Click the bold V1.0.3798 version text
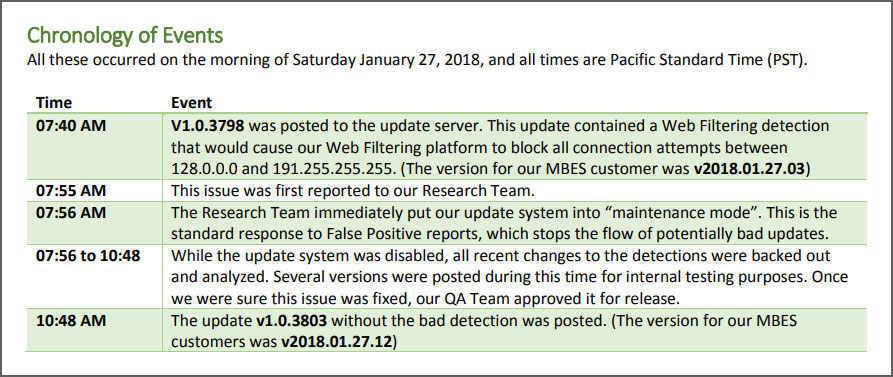The height and width of the screenshot is (377, 893). (x=208, y=126)
